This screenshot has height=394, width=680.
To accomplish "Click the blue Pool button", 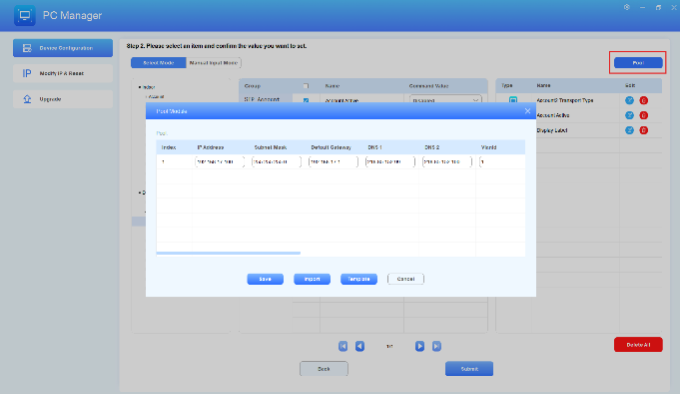I will coord(638,63).
